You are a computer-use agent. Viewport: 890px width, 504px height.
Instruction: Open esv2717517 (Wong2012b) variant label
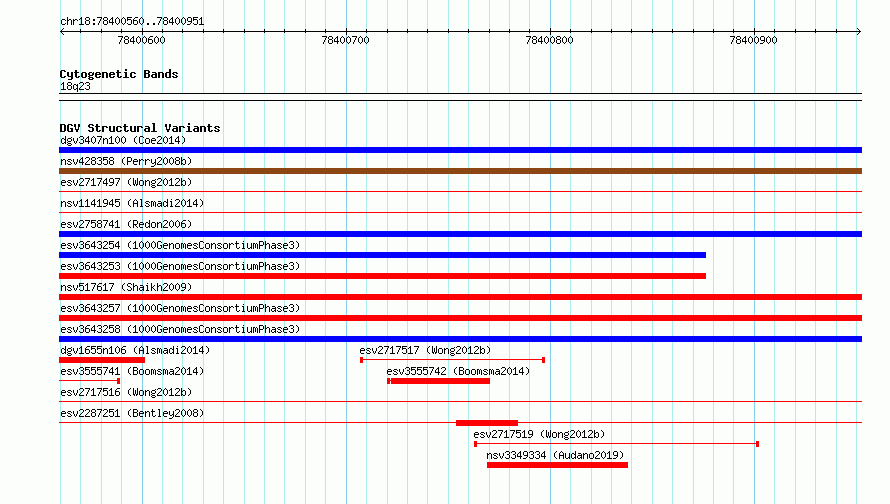pos(425,350)
